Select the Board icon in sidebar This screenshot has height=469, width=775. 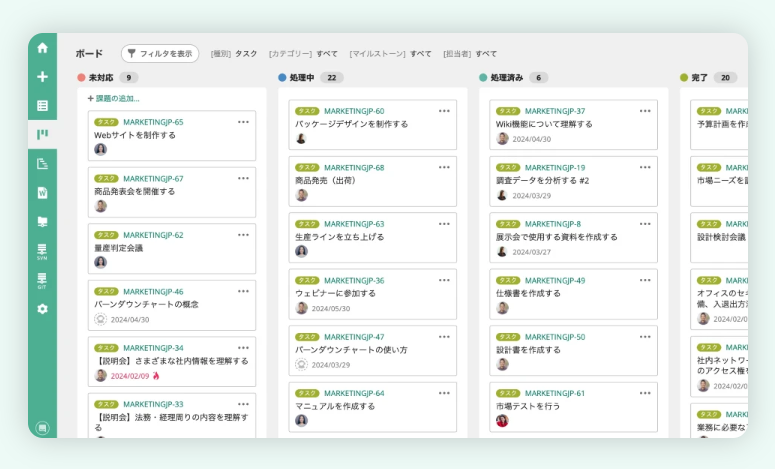coord(43,134)
